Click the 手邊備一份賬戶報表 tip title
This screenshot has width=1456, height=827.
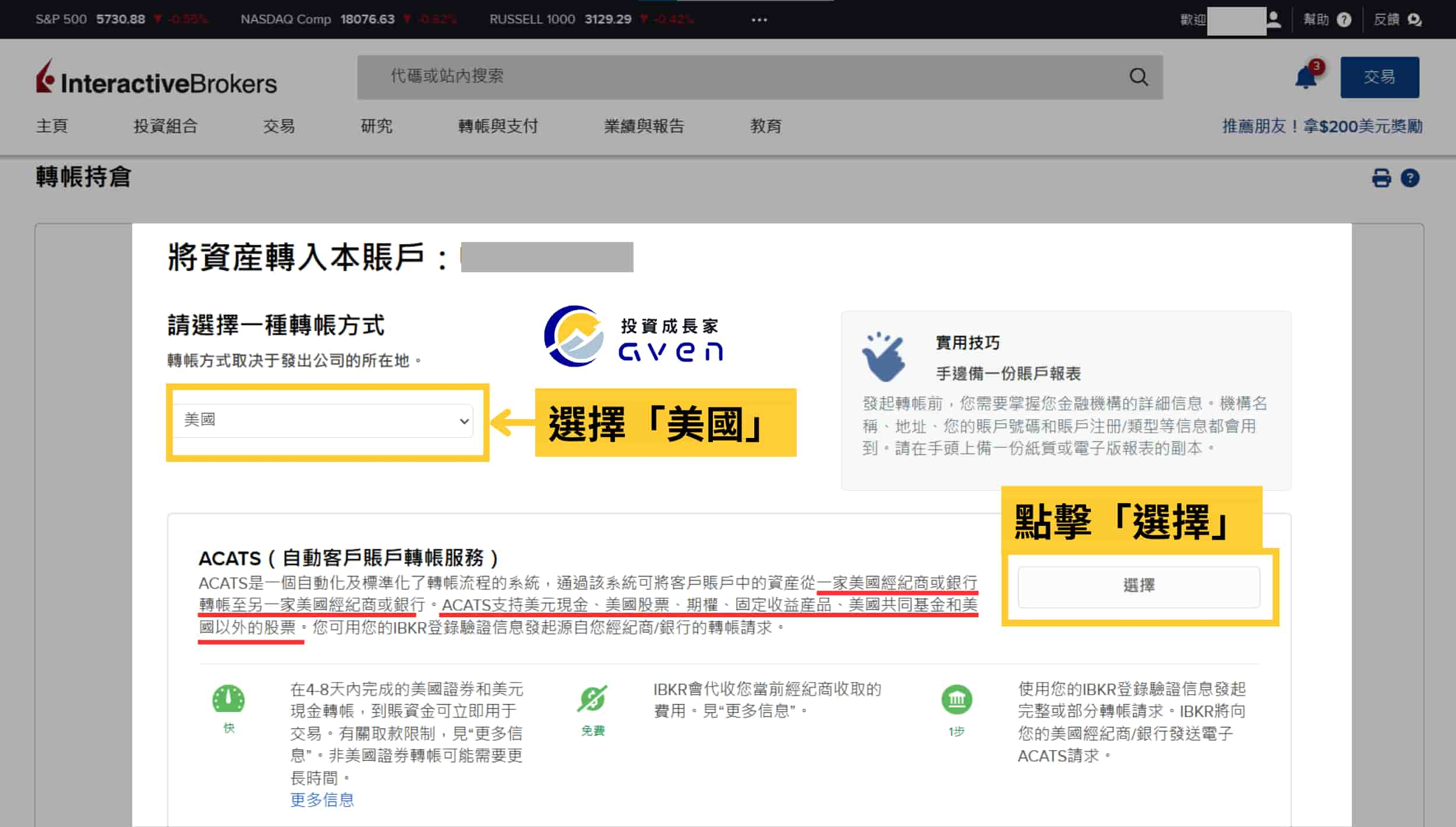(x=1008, y=373)
